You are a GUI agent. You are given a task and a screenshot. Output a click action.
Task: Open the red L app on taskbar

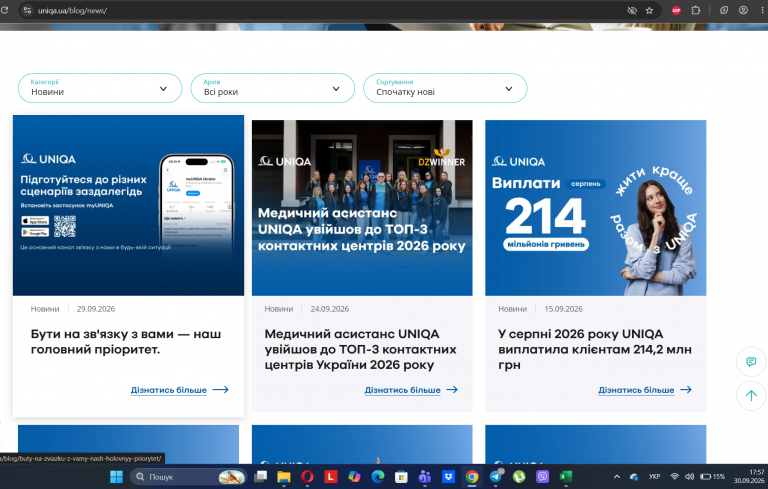coord(331,477)
